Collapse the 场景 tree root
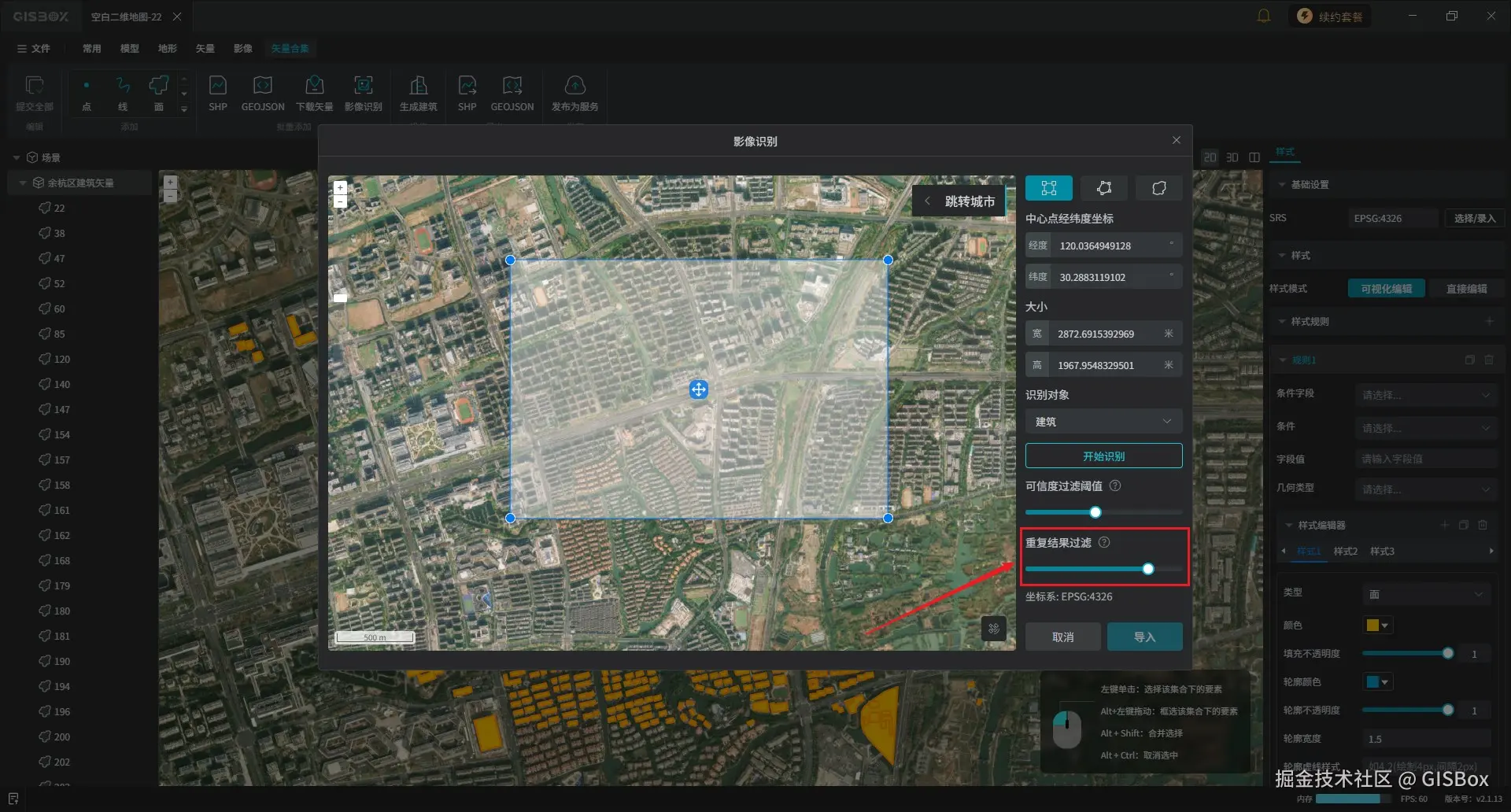This screenshot has height=812, width=1511. click(17, 157)
